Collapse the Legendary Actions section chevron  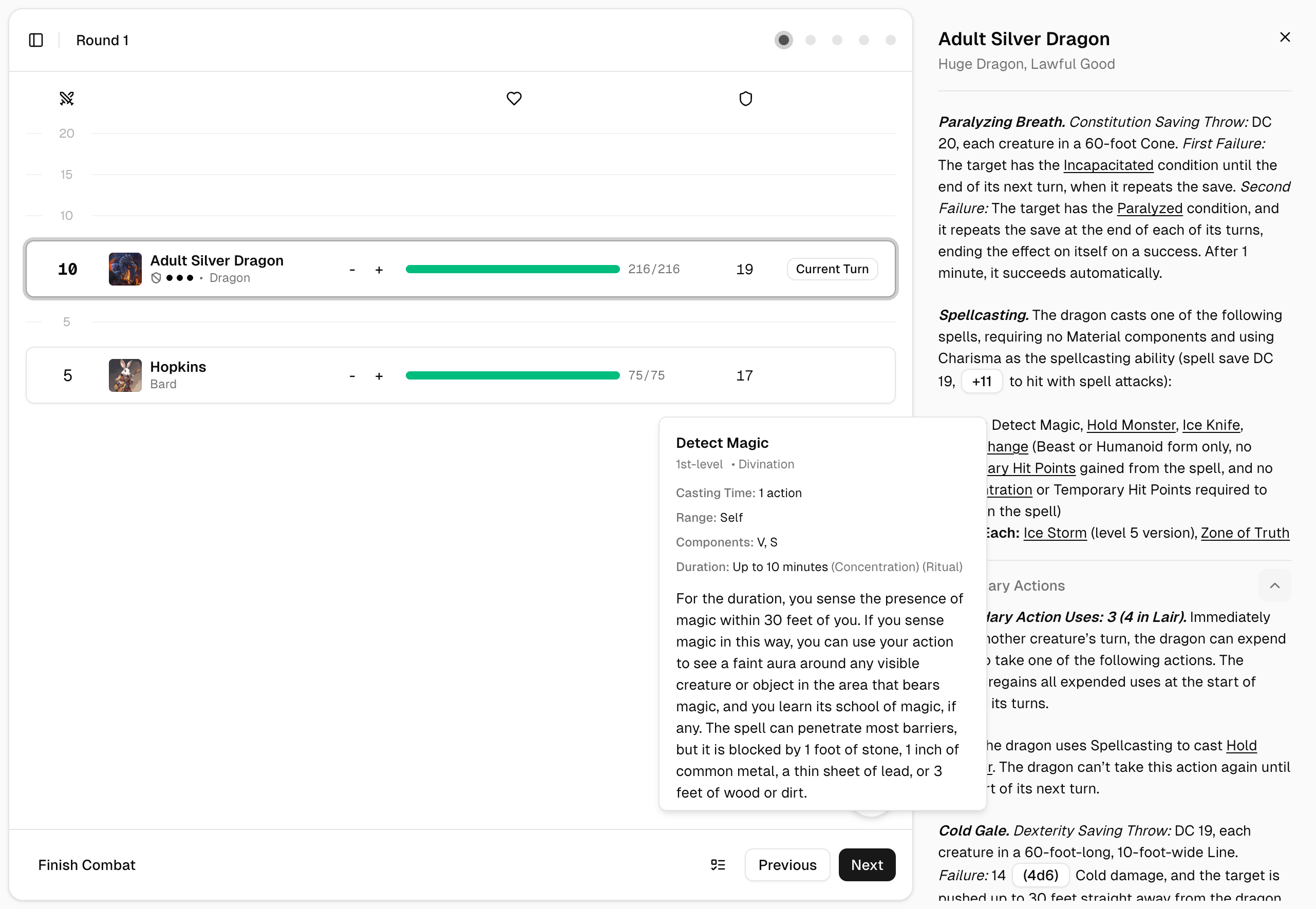[1274, 585]
